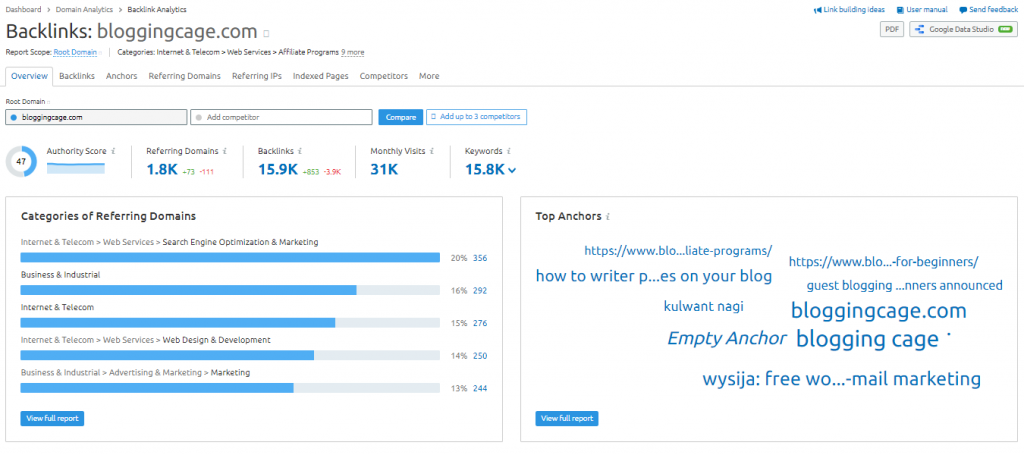Click the 'bloggingcage.com' anchor in Top Anchors
Viewport: 1024px width, 455px height.
[x=878, y=311]
